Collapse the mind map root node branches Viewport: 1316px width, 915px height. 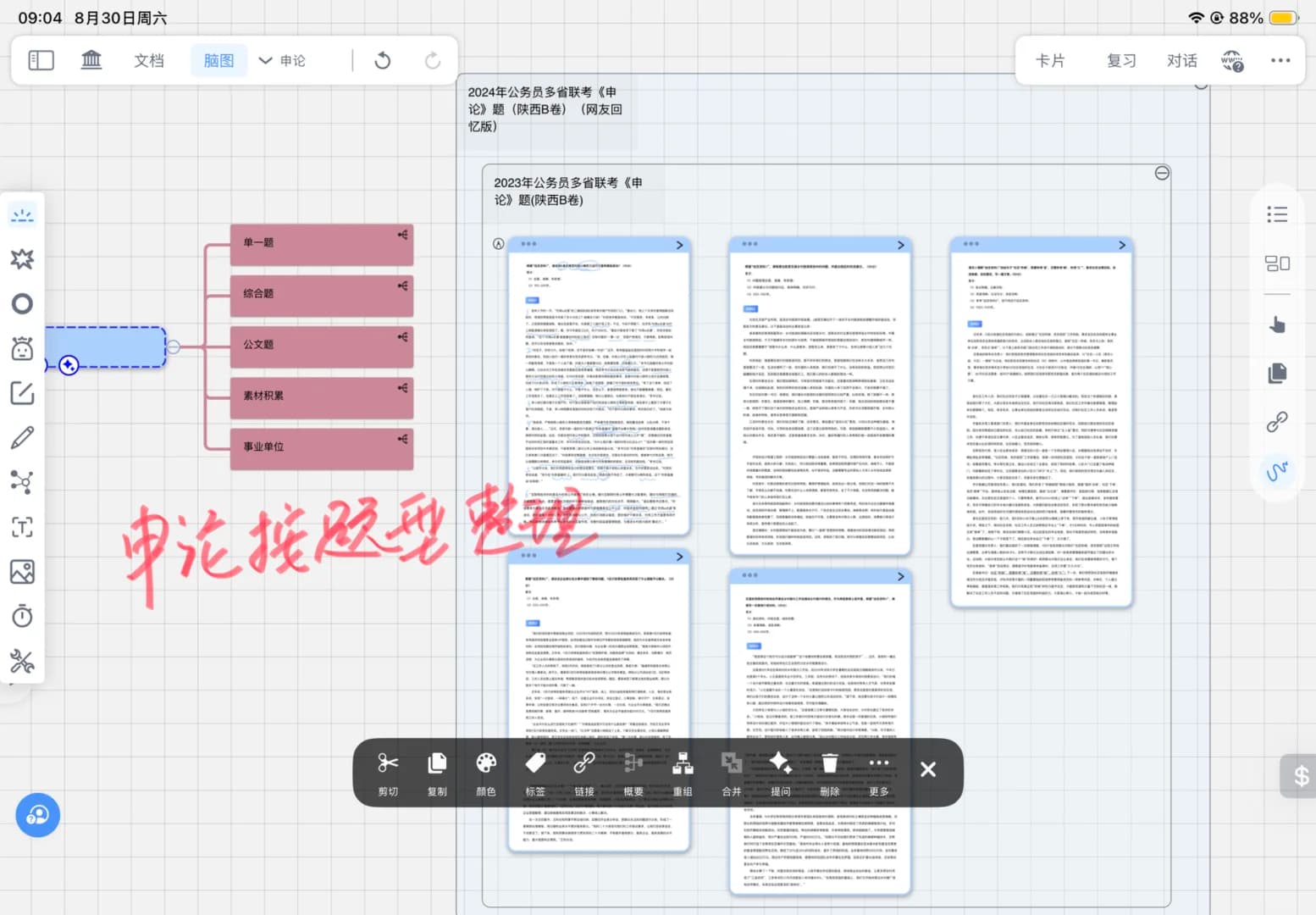pos(174,347)
